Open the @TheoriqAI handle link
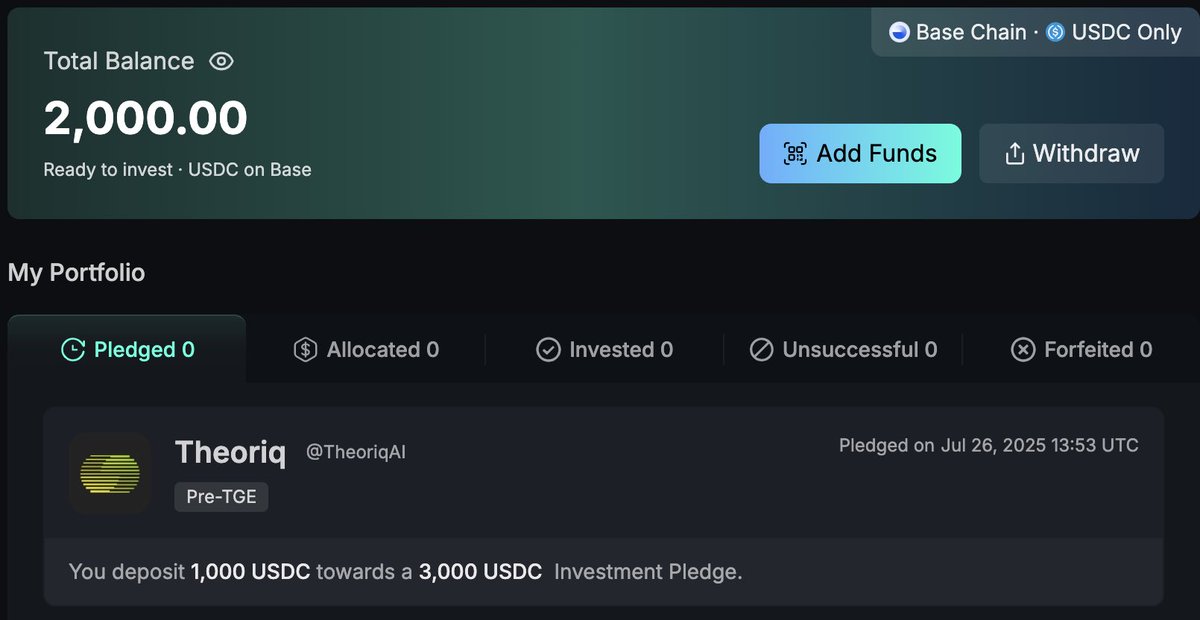This screenshot has height=620, width=1200. pyautogui.click(x=356, y=453)
